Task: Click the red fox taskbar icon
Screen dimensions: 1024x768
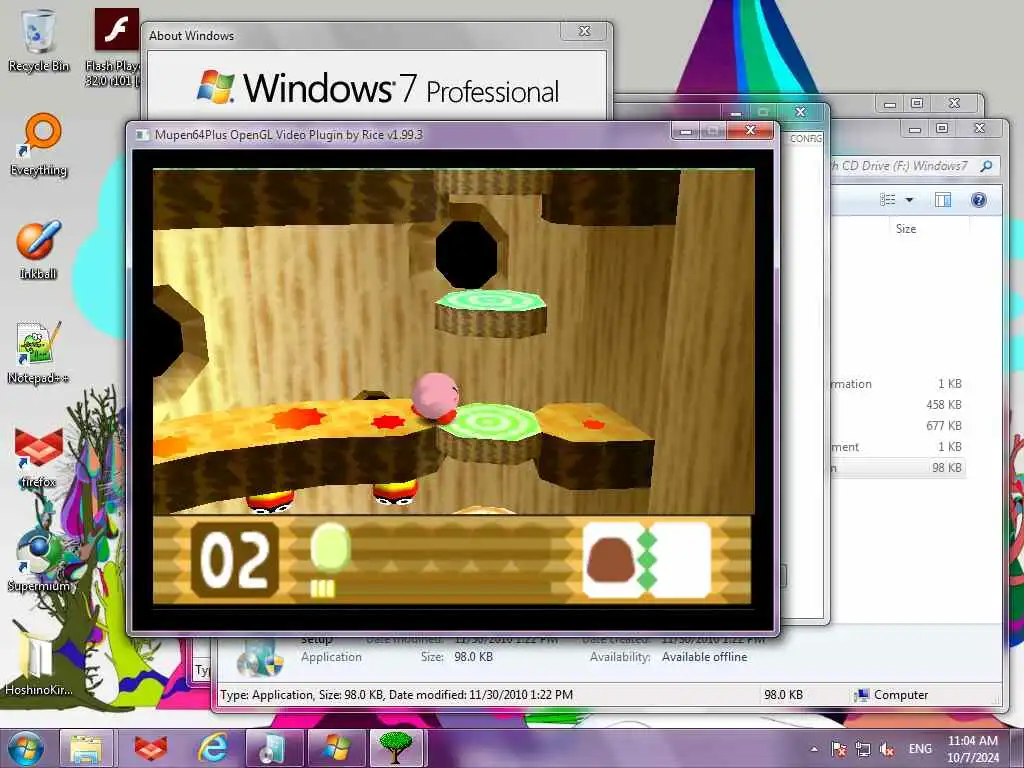Action: coord(150,748)
